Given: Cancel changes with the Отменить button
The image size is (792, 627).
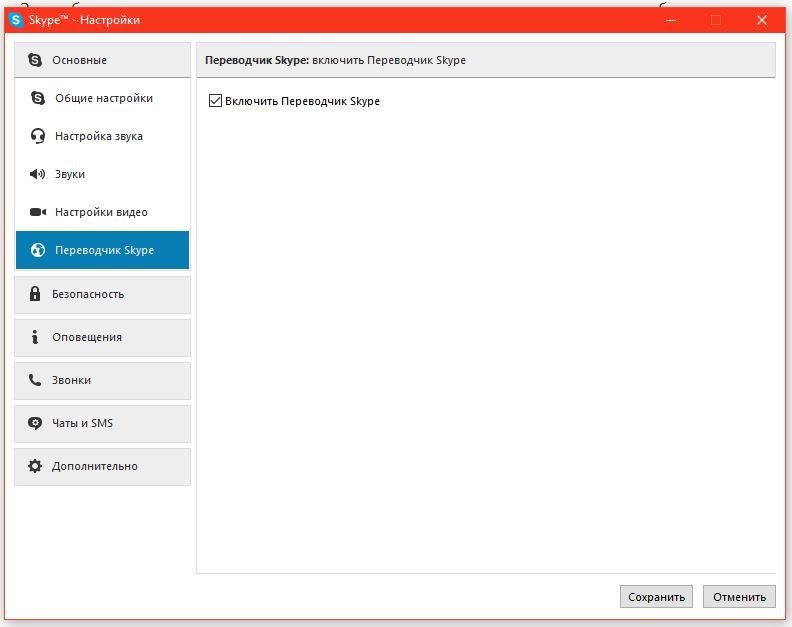Looking at the screenshot, I should click(x=739, y=597).
